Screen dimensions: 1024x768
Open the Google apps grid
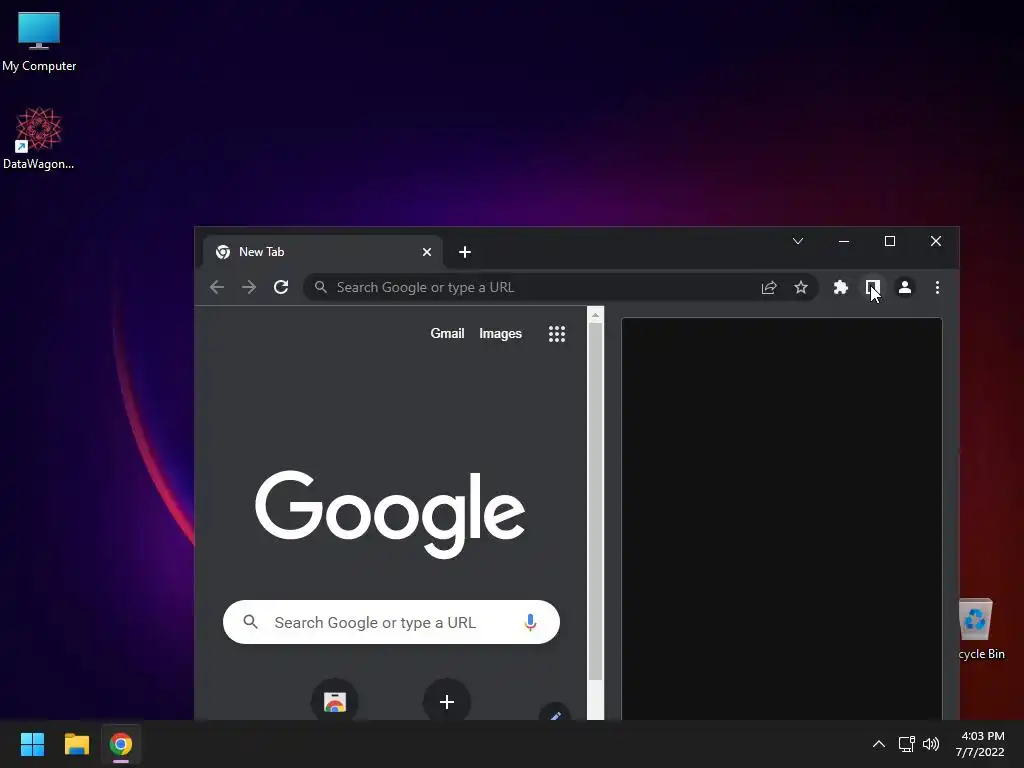pos(556,334)
